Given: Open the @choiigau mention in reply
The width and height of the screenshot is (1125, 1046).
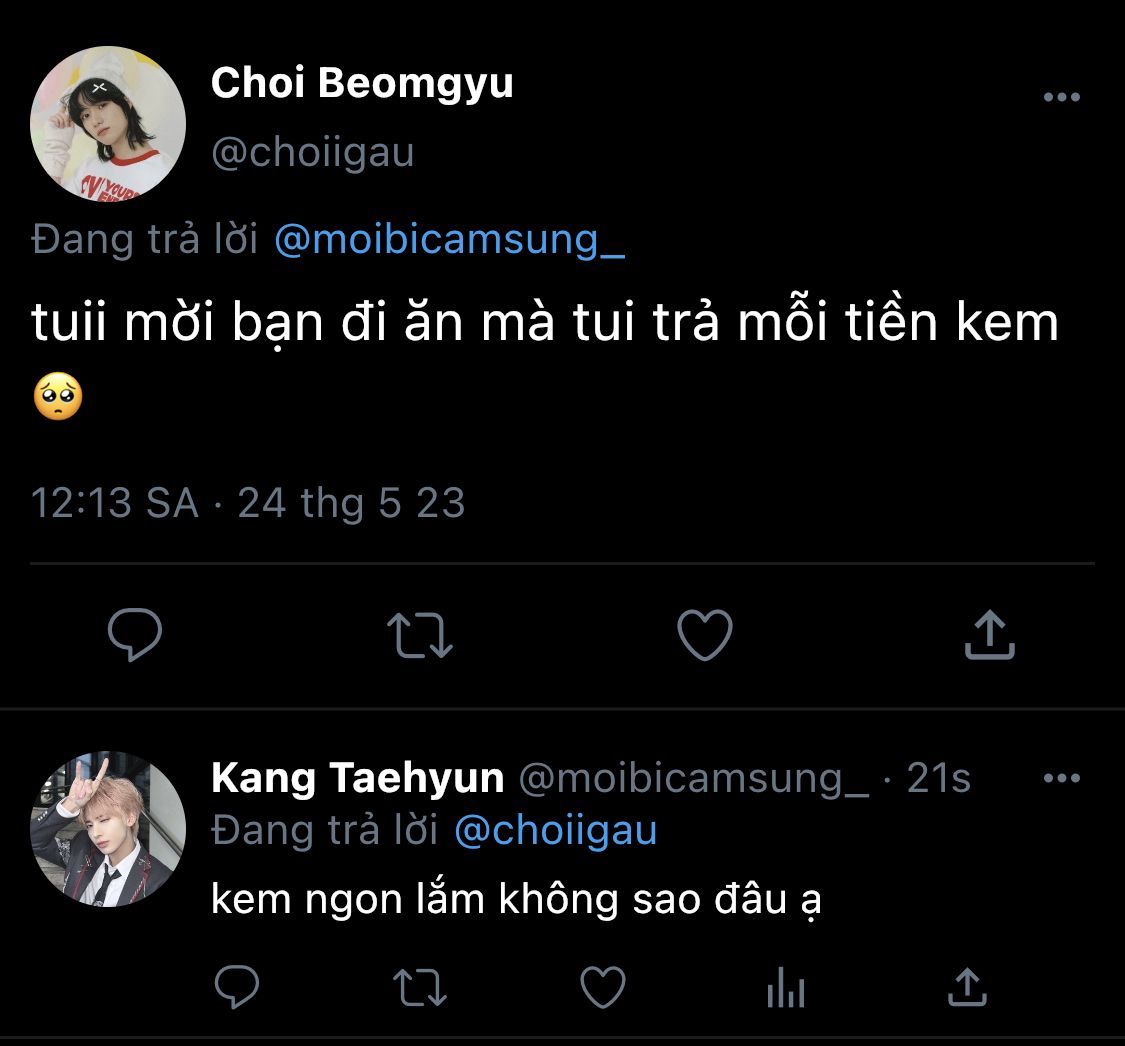Looking at the screenshot, I should coord(556,831).
